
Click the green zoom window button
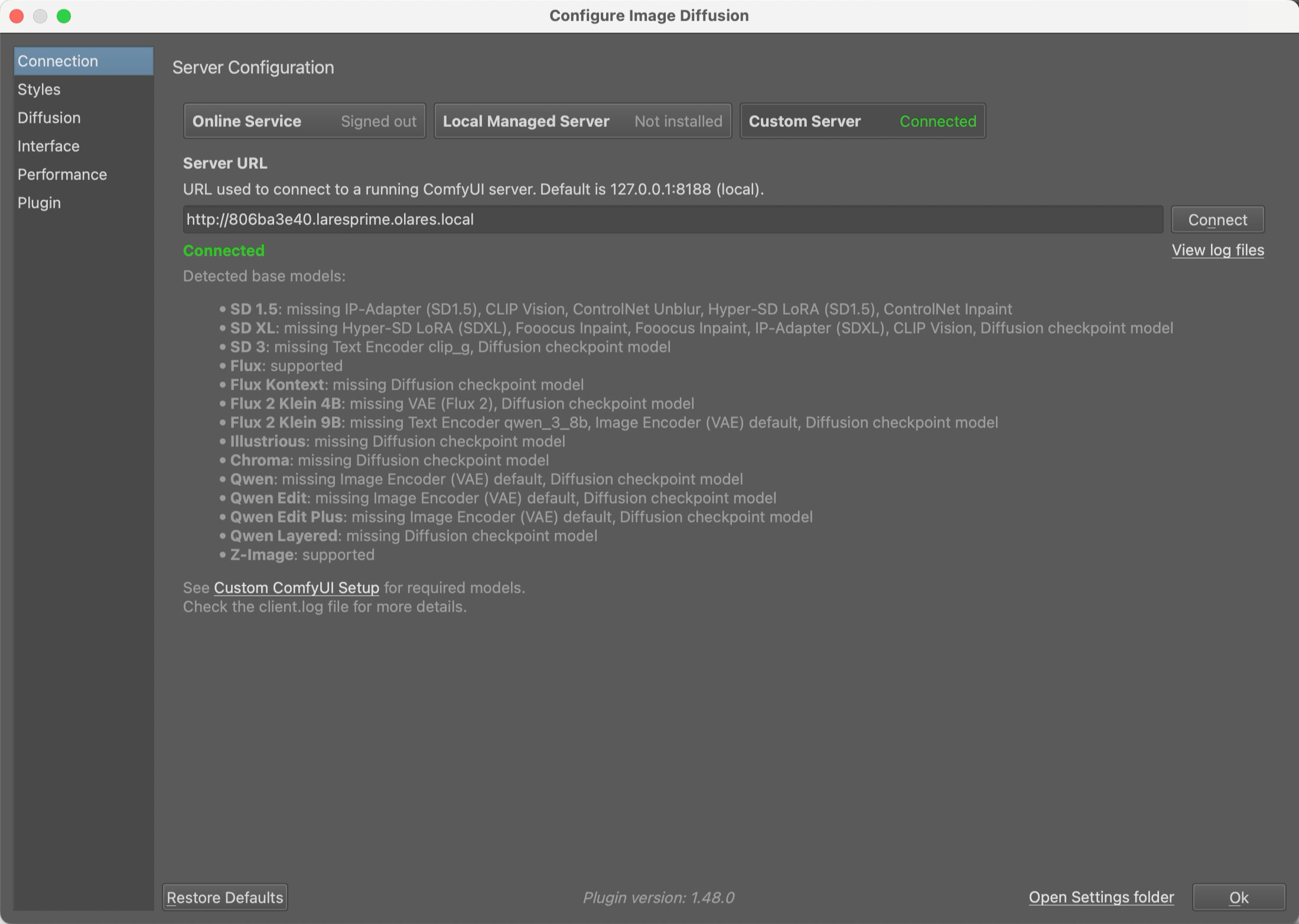(x=64, y=16)
